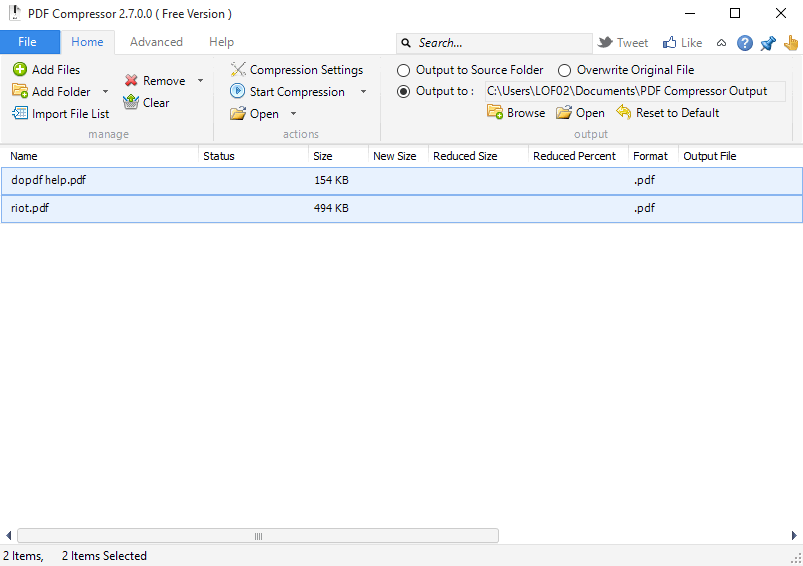Expand the Add Folder dropdown arrow

[x=105, y=92]
